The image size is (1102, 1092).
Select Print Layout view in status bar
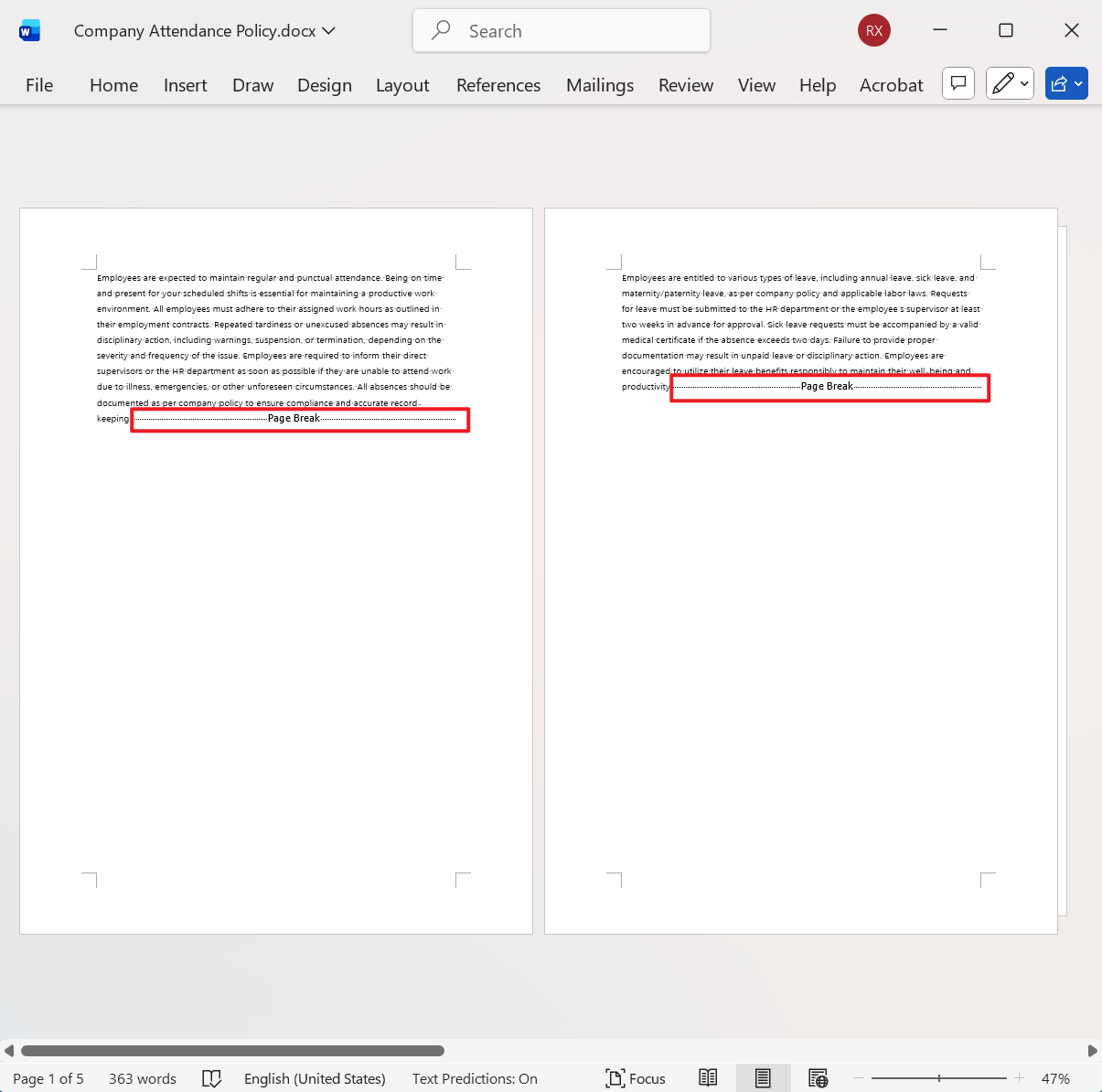(x=764, y=1077)
